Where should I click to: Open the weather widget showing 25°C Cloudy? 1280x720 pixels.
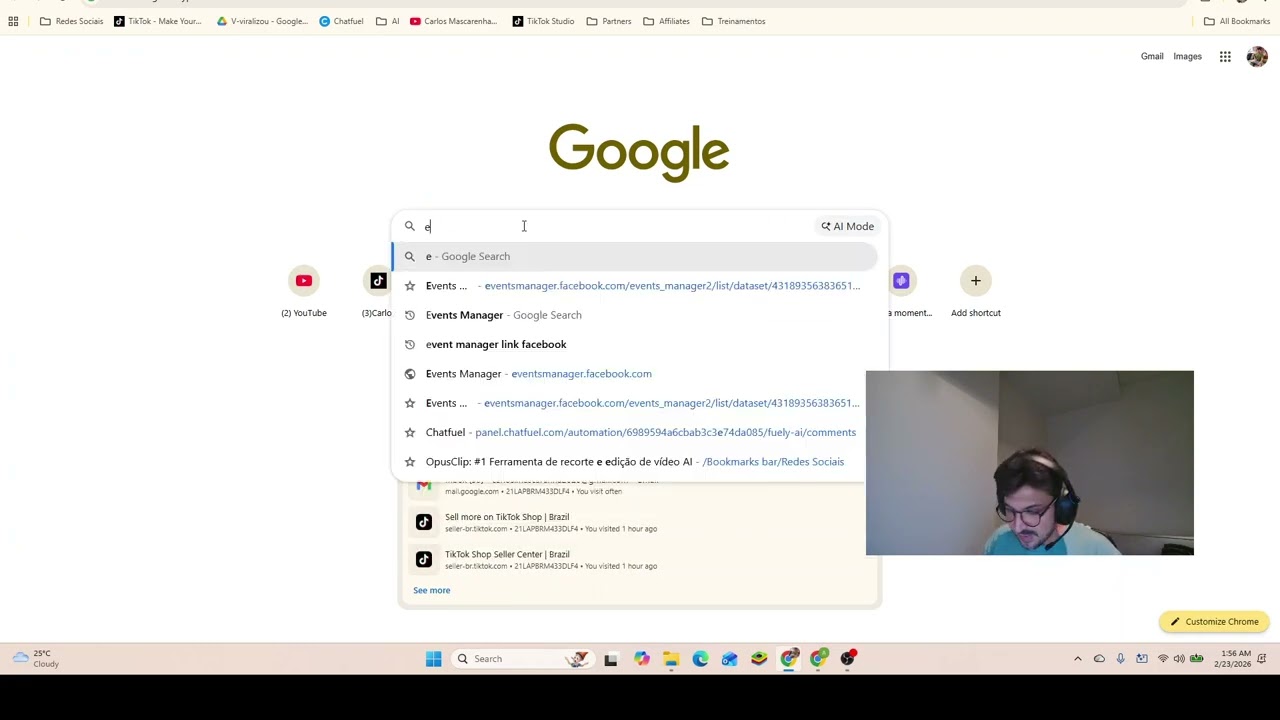(x=36, y=658)
